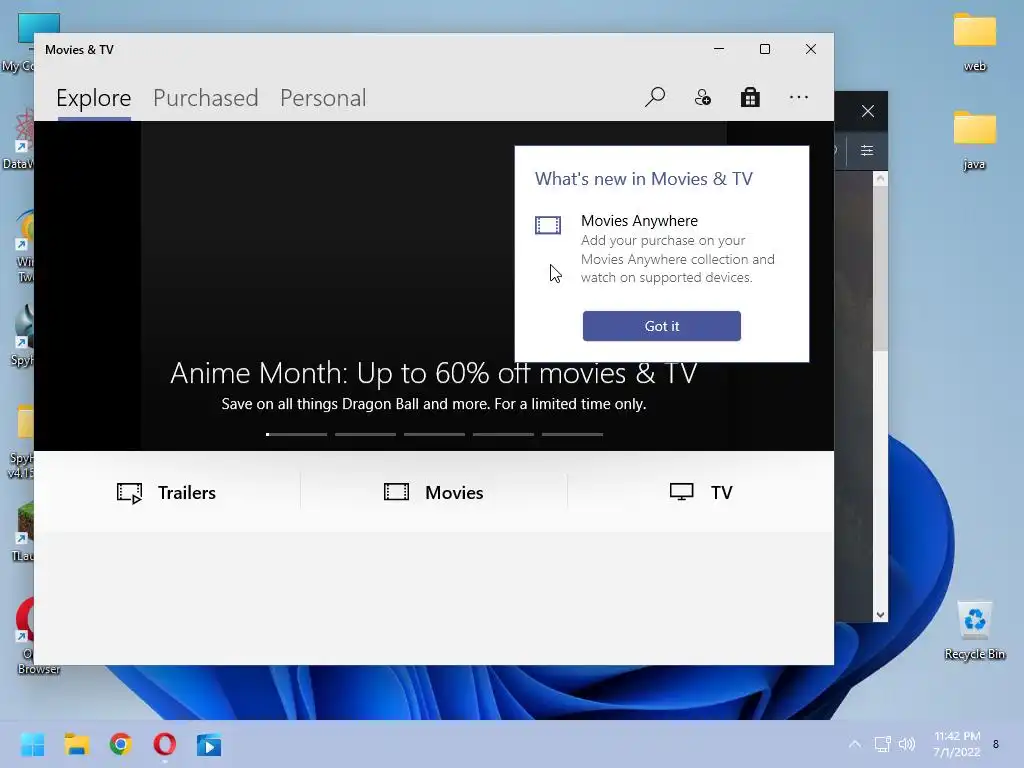Screen dimensions: 1024x768
Task: Select the first carousel page indicator
Action: pos(296,434)
